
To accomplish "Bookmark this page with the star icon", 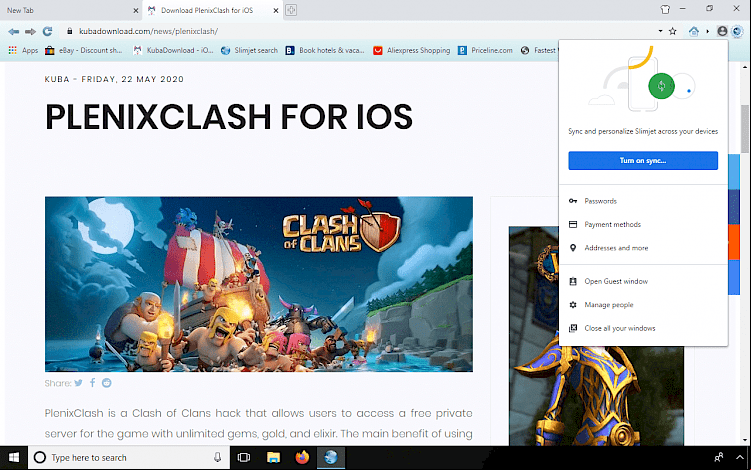I will point(672,31).
